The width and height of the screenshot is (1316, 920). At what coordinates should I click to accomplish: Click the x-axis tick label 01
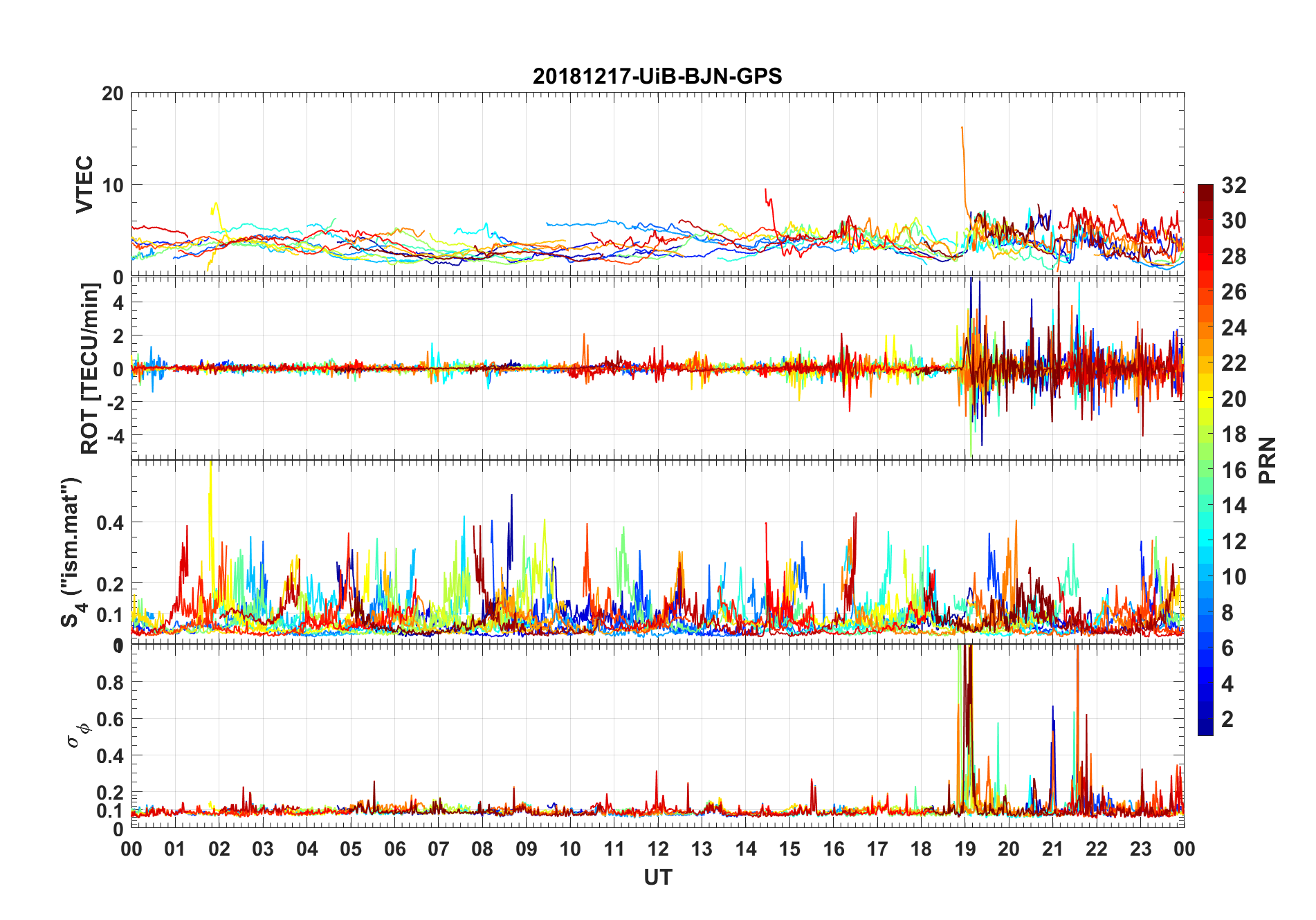tap(175, 849)
